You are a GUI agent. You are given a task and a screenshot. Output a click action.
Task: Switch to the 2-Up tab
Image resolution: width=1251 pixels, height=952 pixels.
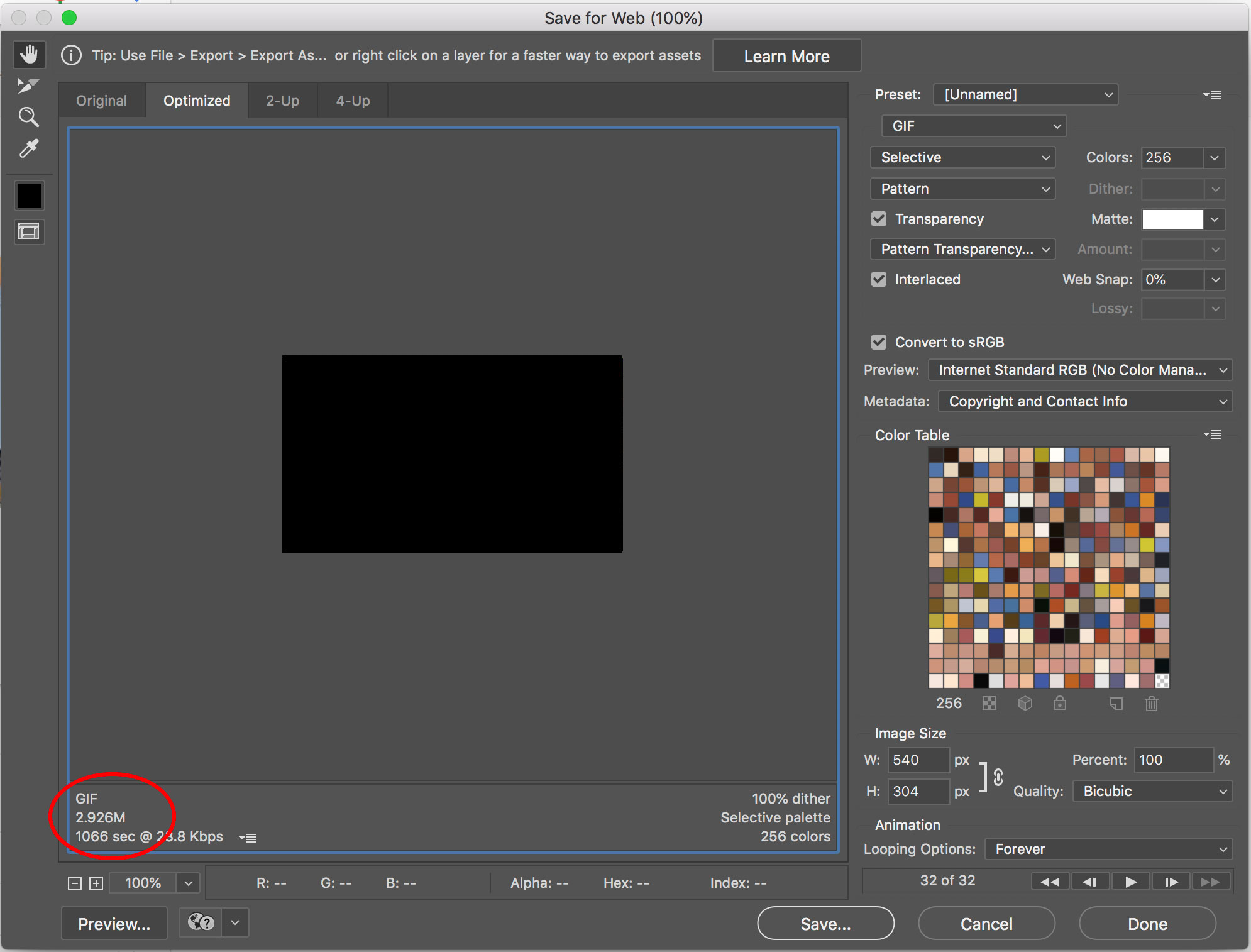[281, 99]
